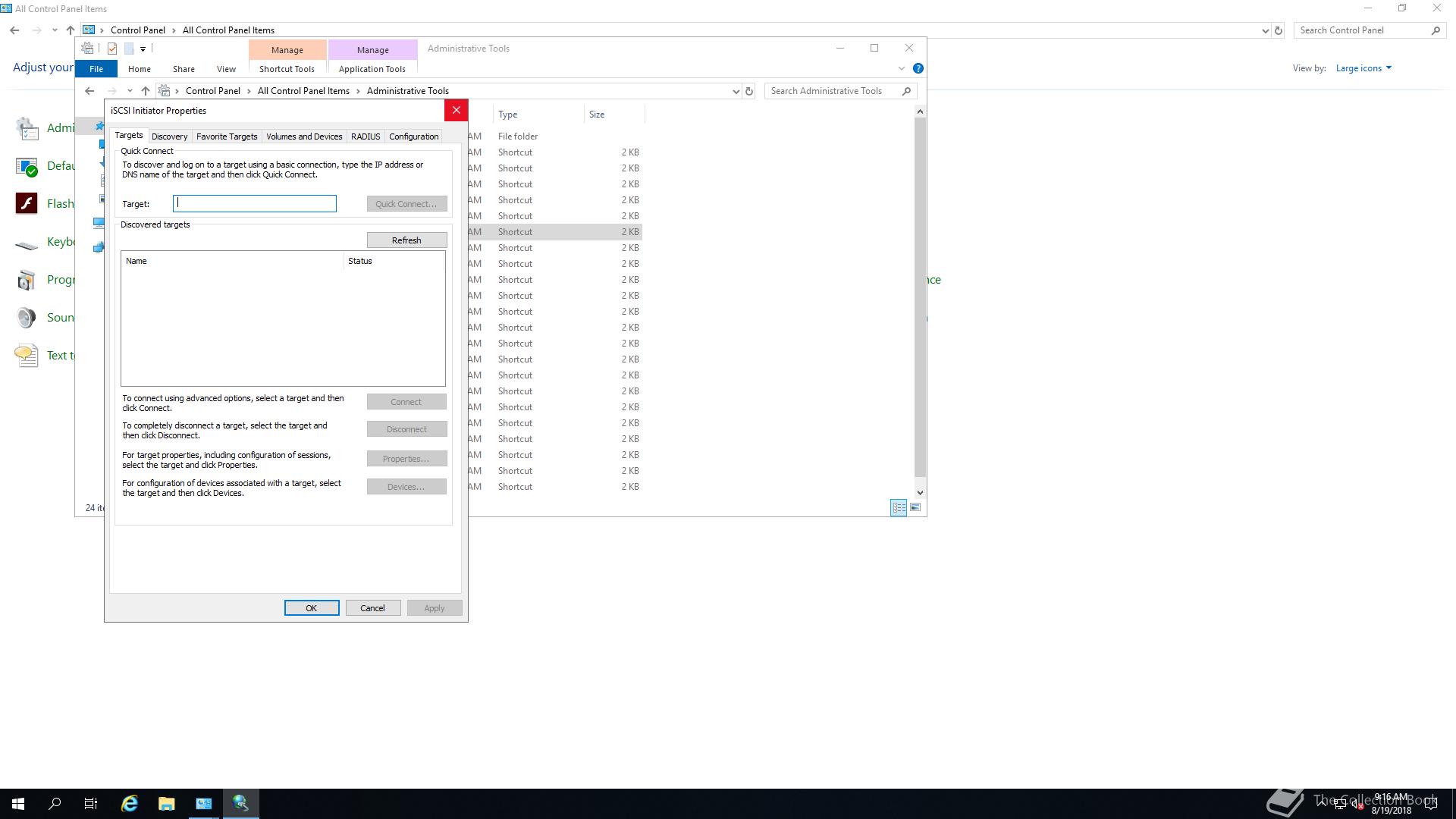Open the File menu in Administrative Tools
Image resolution: width=1456 pixels, height=819 pixels.
coord(96,69)
